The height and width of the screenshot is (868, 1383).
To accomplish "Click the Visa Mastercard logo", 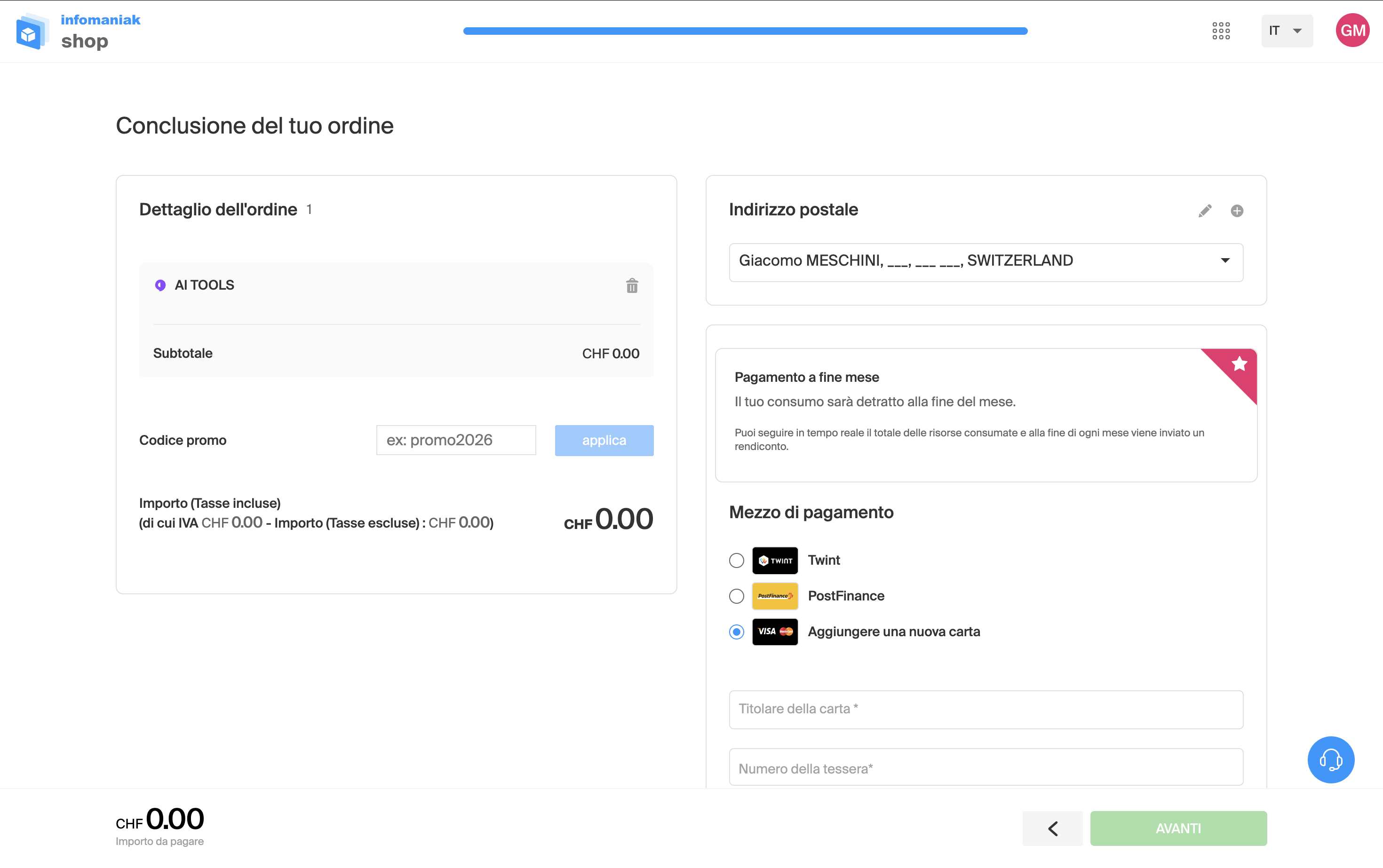I will pos(775,631).
